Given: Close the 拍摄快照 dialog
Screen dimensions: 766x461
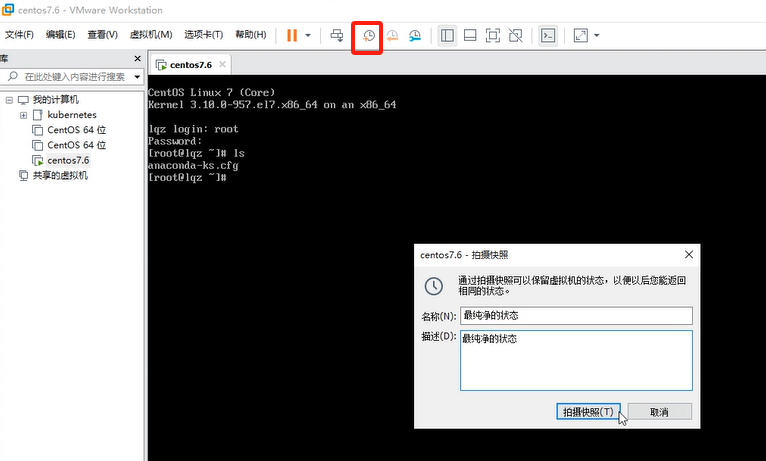Looking at the screenshot, I should (689, 254).
